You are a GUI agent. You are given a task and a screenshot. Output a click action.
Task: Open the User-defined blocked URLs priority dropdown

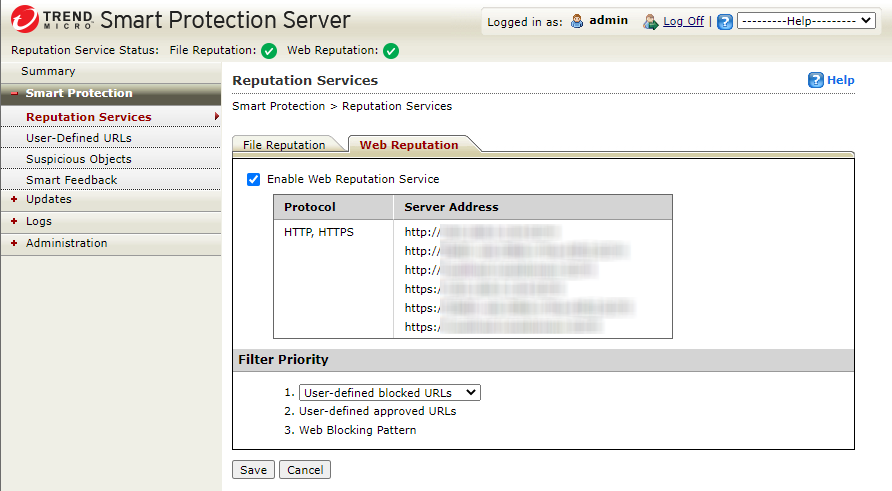click(x=390, y=393)
